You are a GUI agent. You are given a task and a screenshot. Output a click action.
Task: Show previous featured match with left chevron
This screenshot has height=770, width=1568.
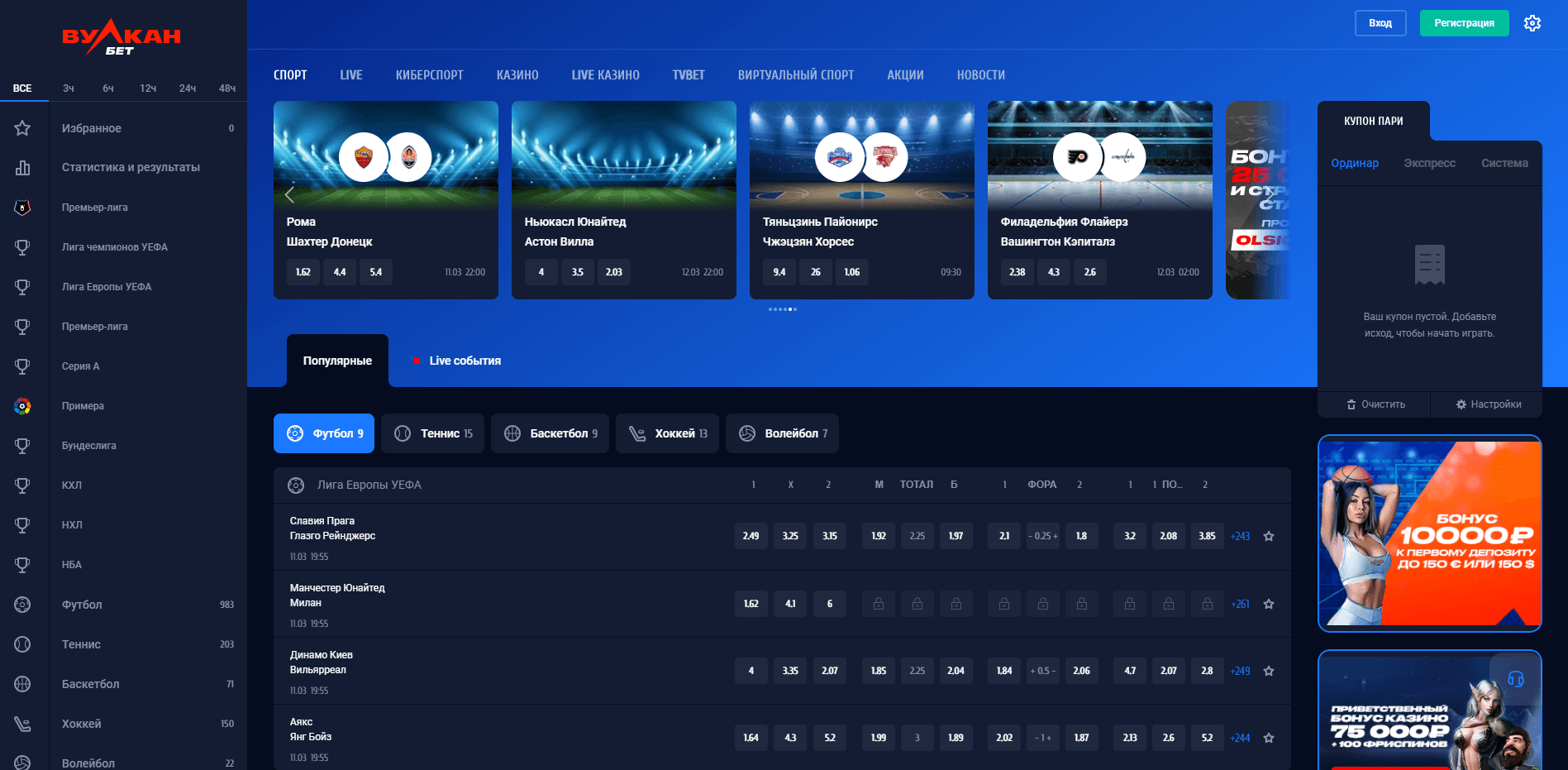click(x=289, y=195)
